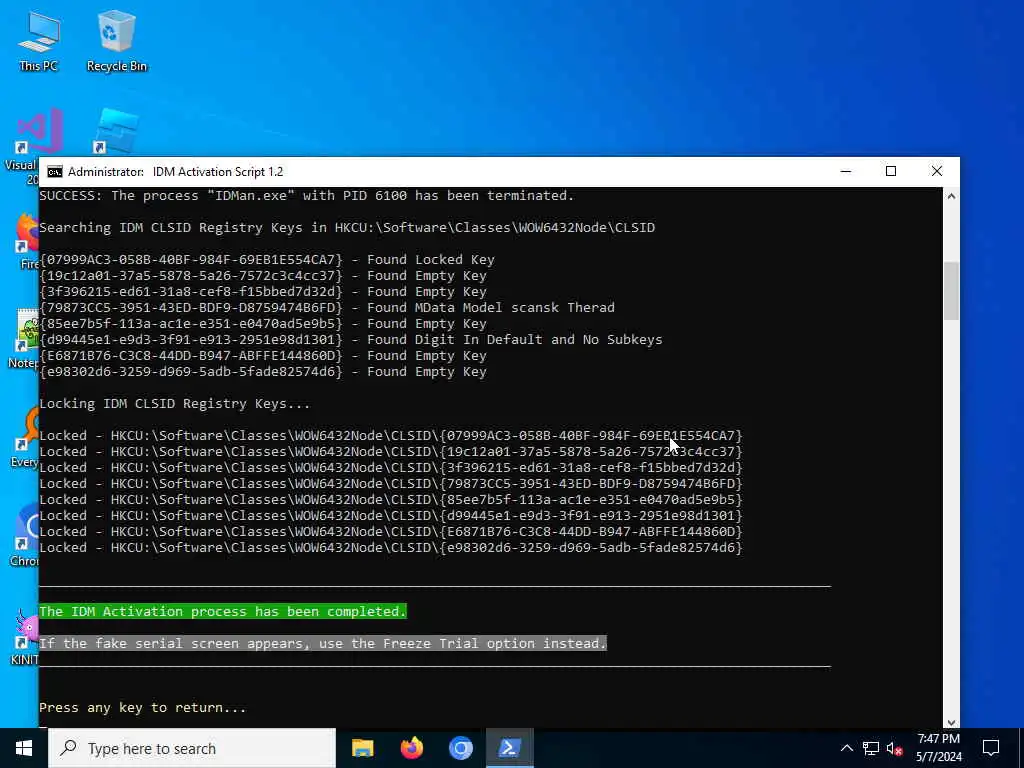1024x768 pixels.
Task: Click the muted volume tray icon
Action: click(x=895, y=748)
